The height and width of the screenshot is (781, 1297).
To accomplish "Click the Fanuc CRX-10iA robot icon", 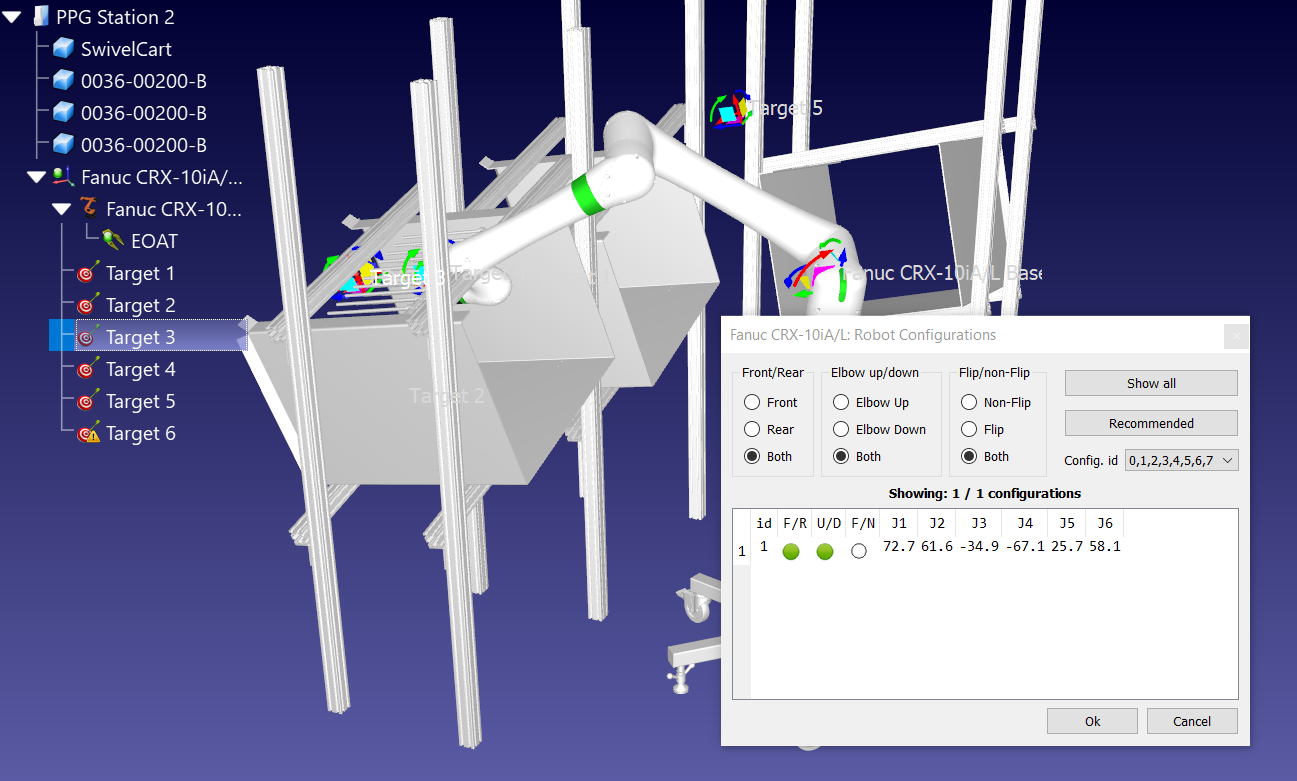I will point(64,177).
